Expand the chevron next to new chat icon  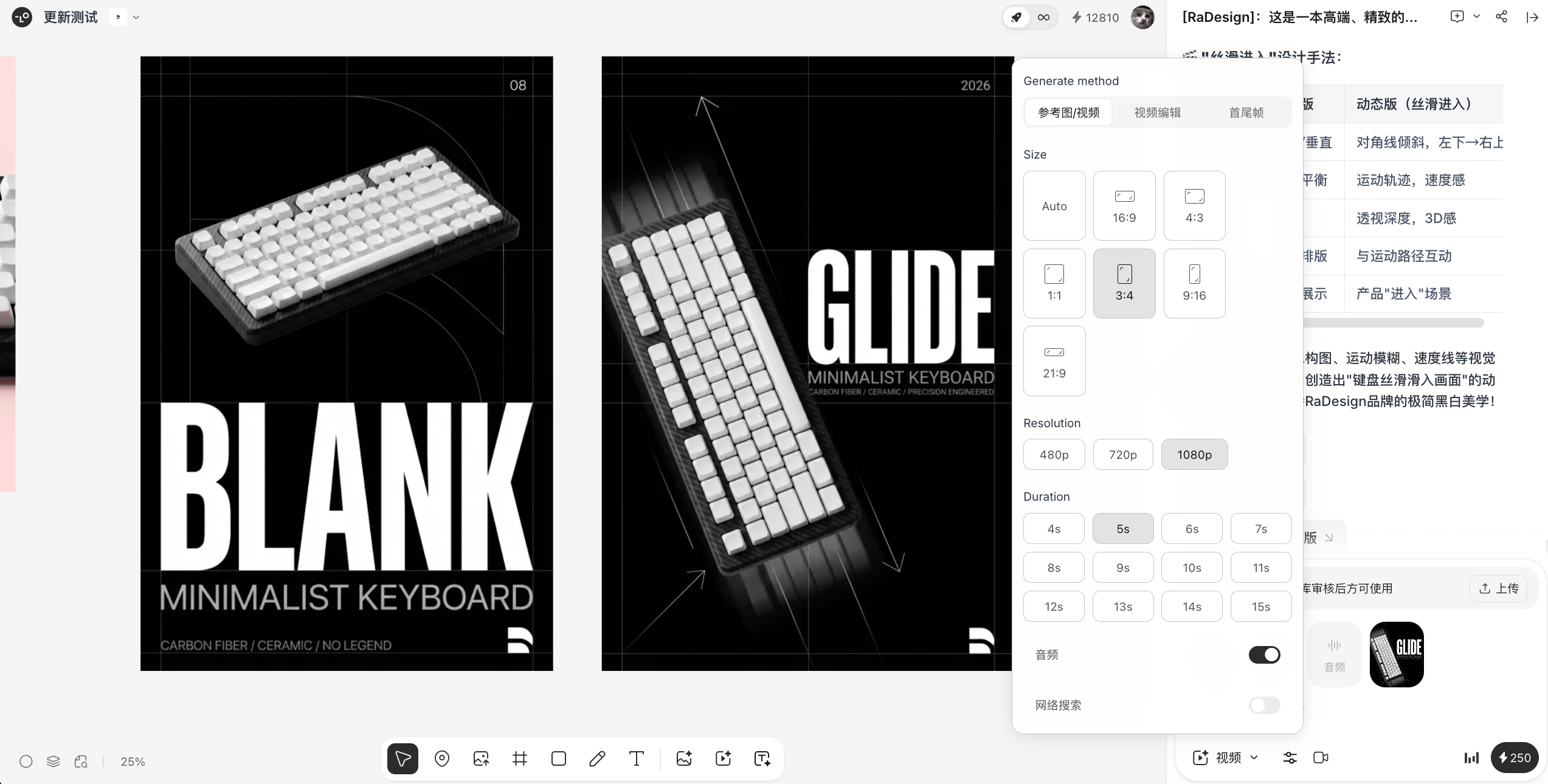1476,16
